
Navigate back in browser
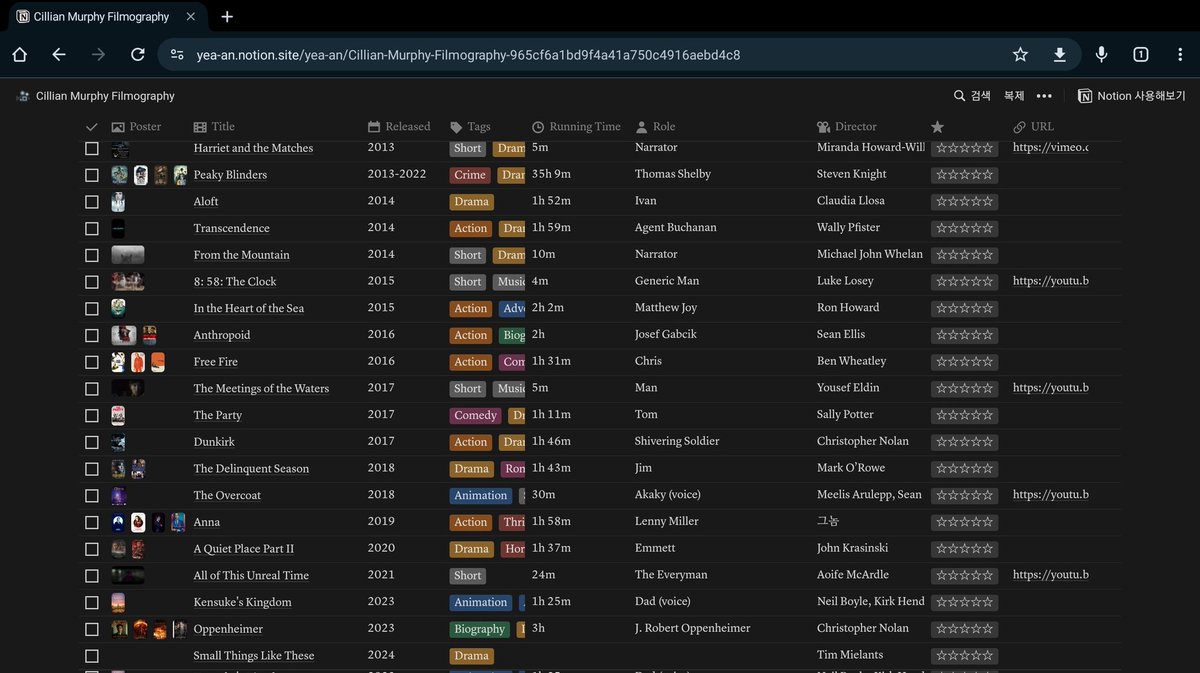59,55
